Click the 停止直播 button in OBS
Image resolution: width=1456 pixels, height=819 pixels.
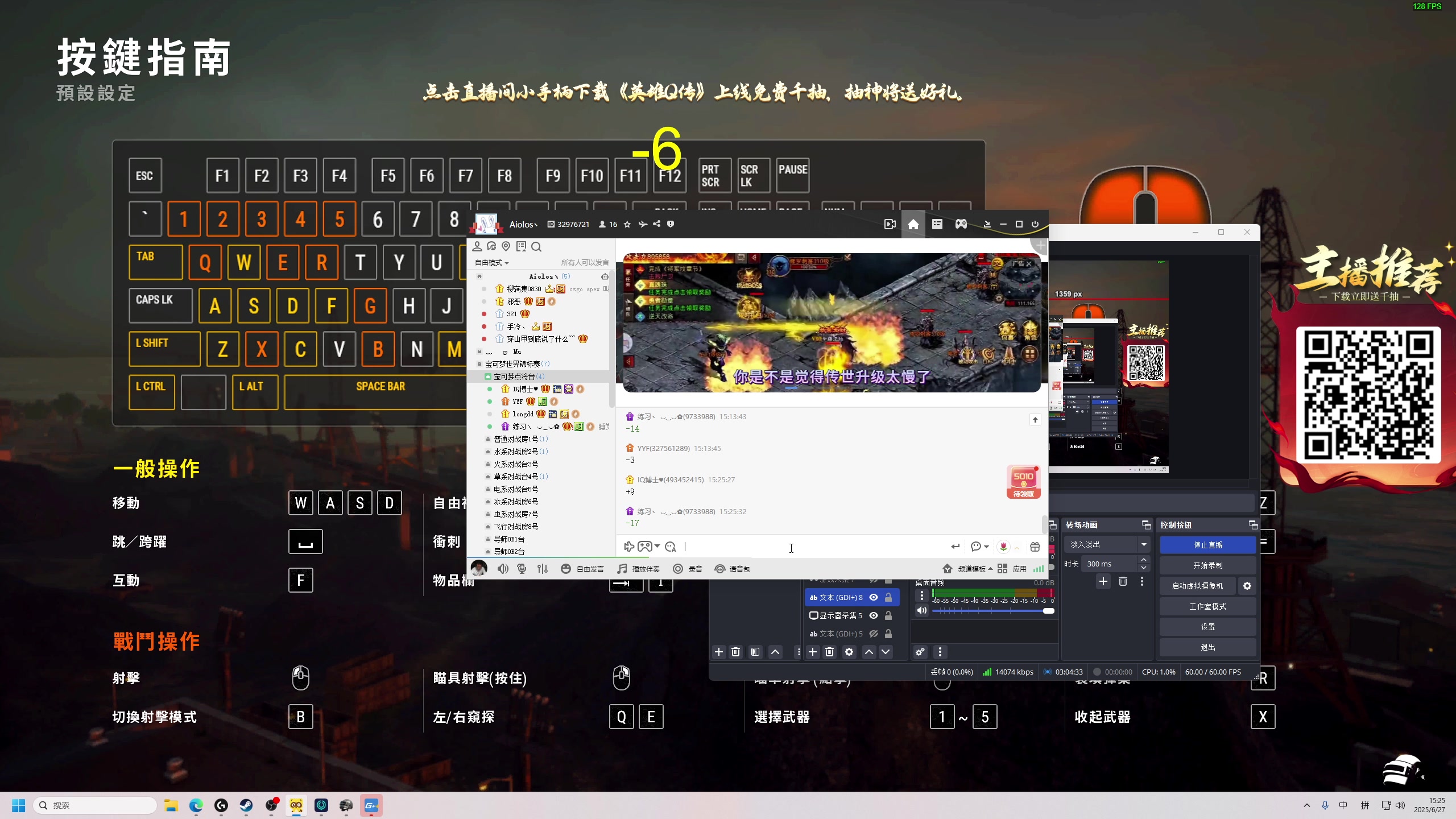tap(1207, 545)
